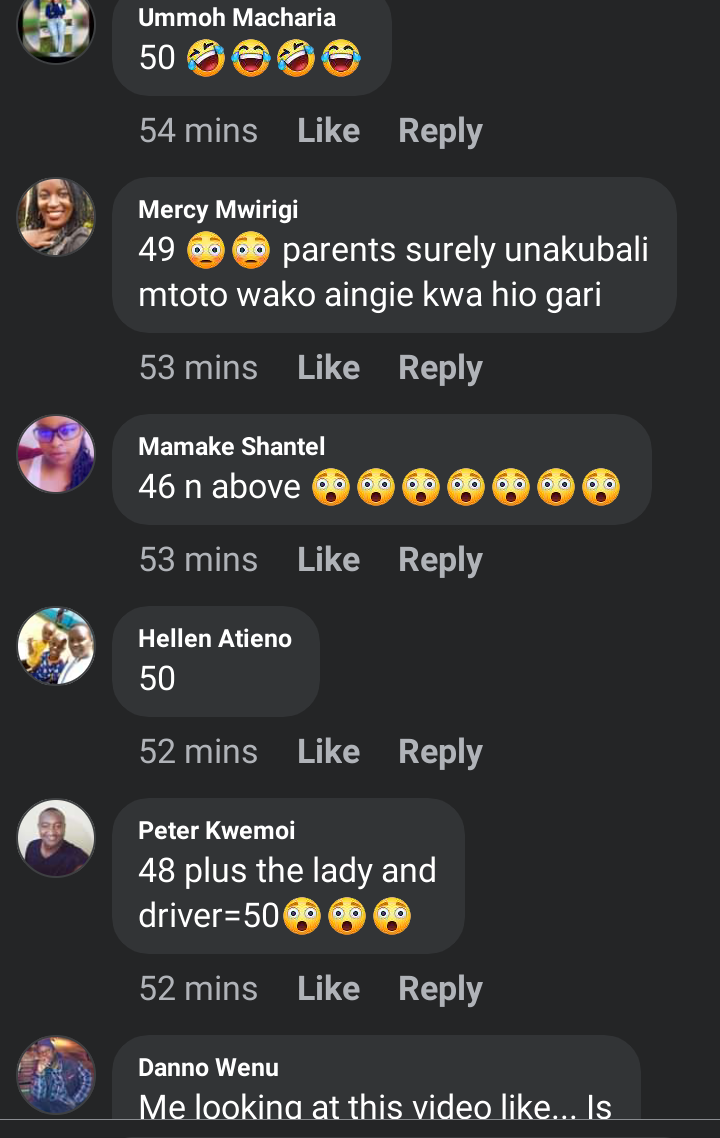Open Mercy Mwirigi's name link
The image size is (720, 1138).
[218, 210]
